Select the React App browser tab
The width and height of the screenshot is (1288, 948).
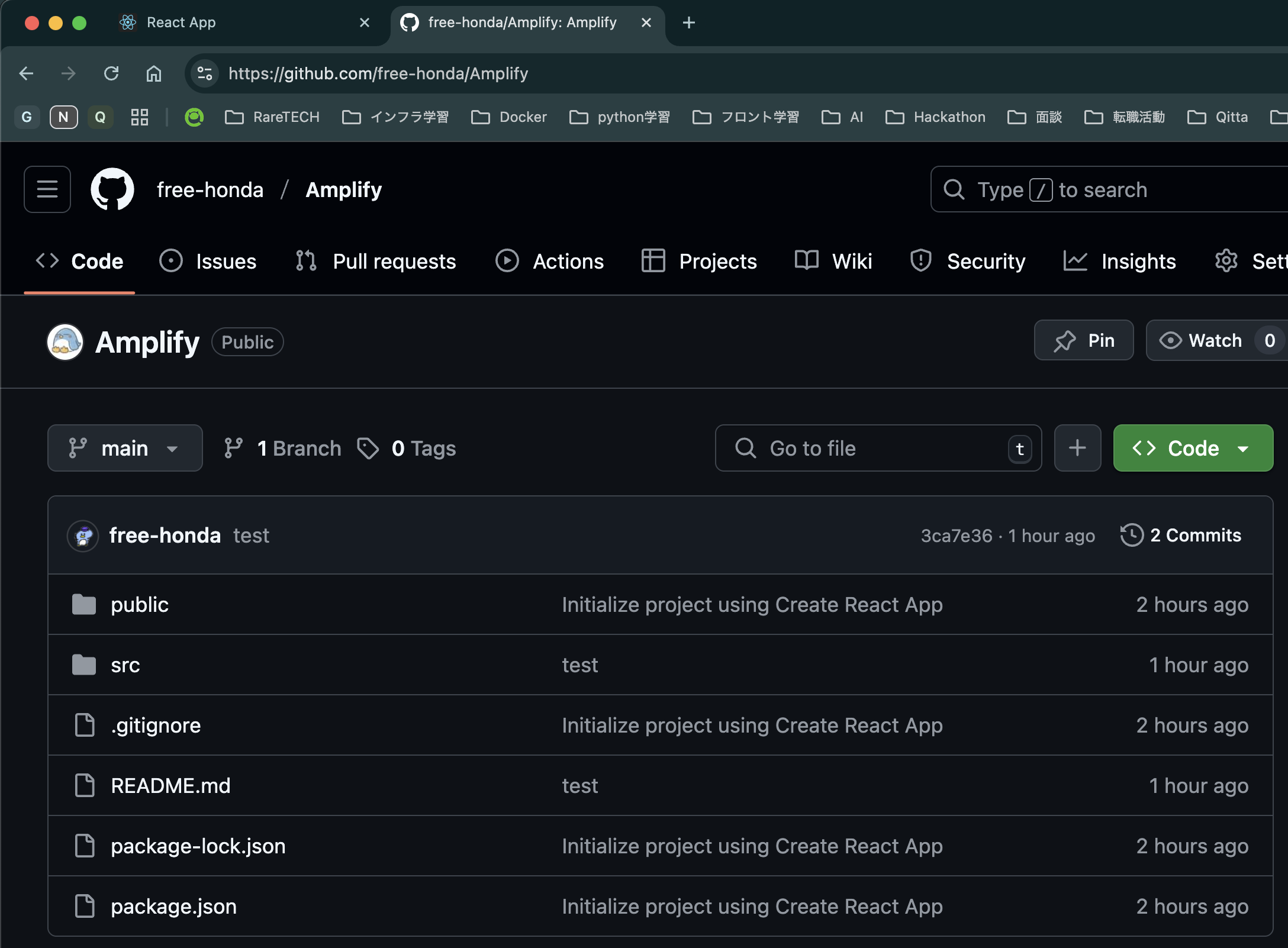(181, 22)
